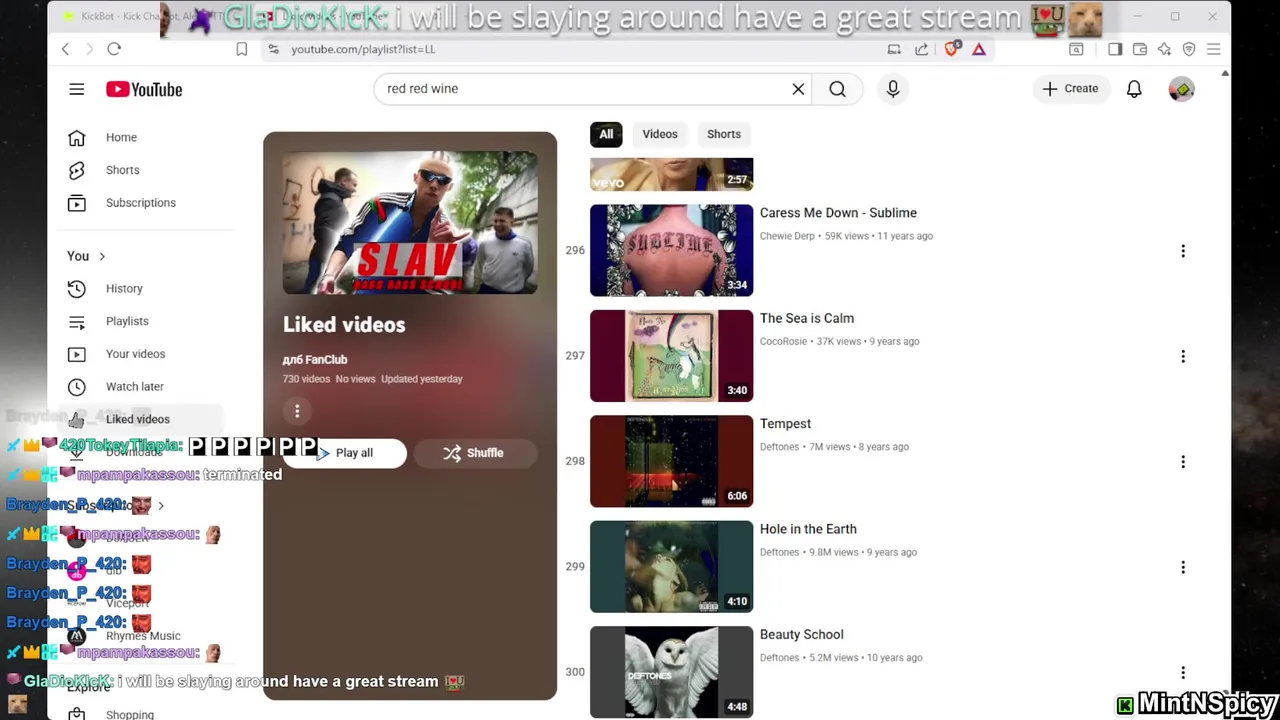1280x720 pixels.
Task: Click the Create button
Action: [x=1070, y=89]
